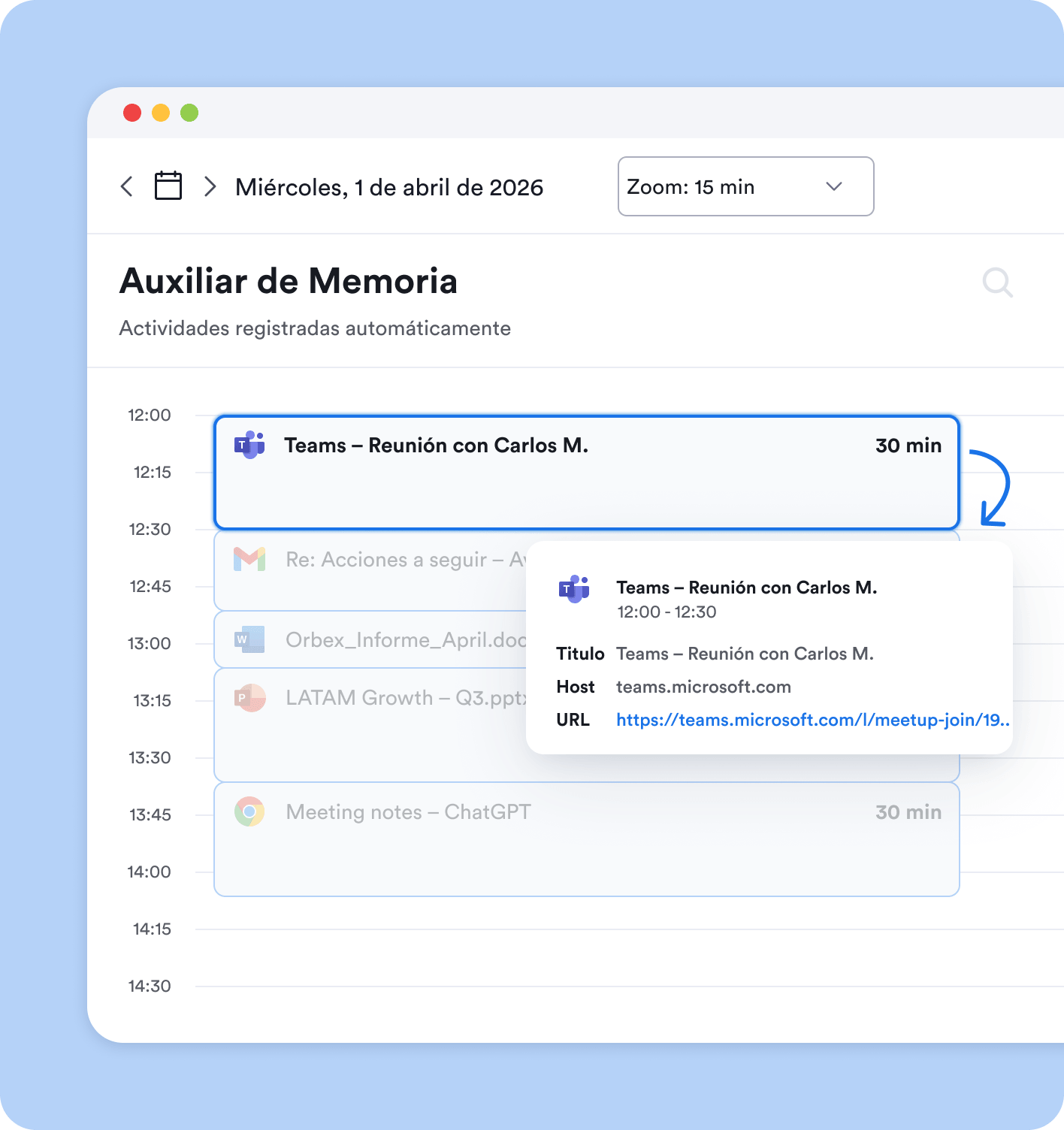Click the Teams icon in the selected entry
The image size is (1064, 1130).
point(249,445)
